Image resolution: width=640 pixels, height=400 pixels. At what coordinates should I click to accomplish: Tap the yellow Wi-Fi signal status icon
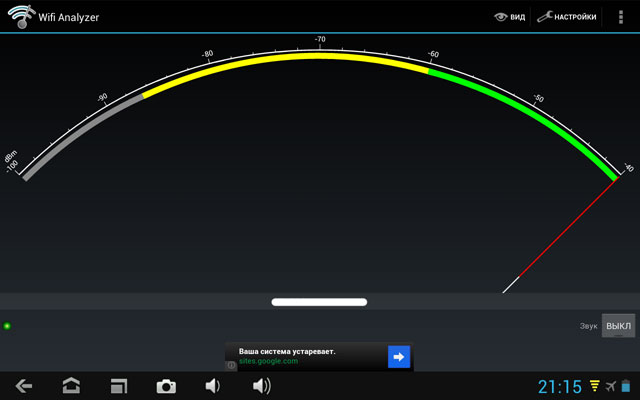[595, 386]
